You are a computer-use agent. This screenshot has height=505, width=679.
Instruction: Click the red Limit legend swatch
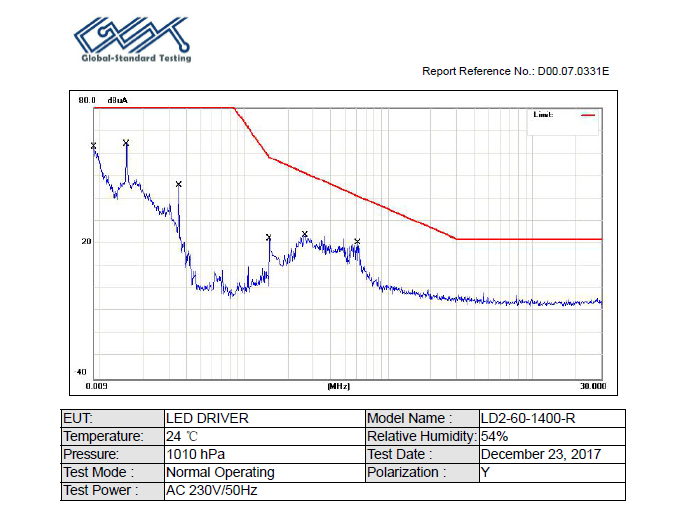[x=588, y=115]
